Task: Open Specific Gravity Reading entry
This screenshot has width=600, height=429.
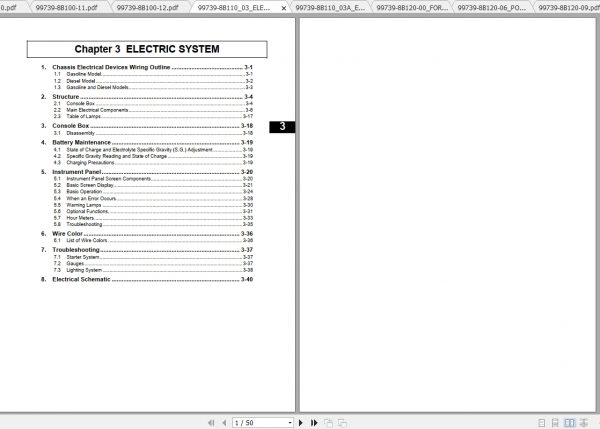Action: (153, 157)
